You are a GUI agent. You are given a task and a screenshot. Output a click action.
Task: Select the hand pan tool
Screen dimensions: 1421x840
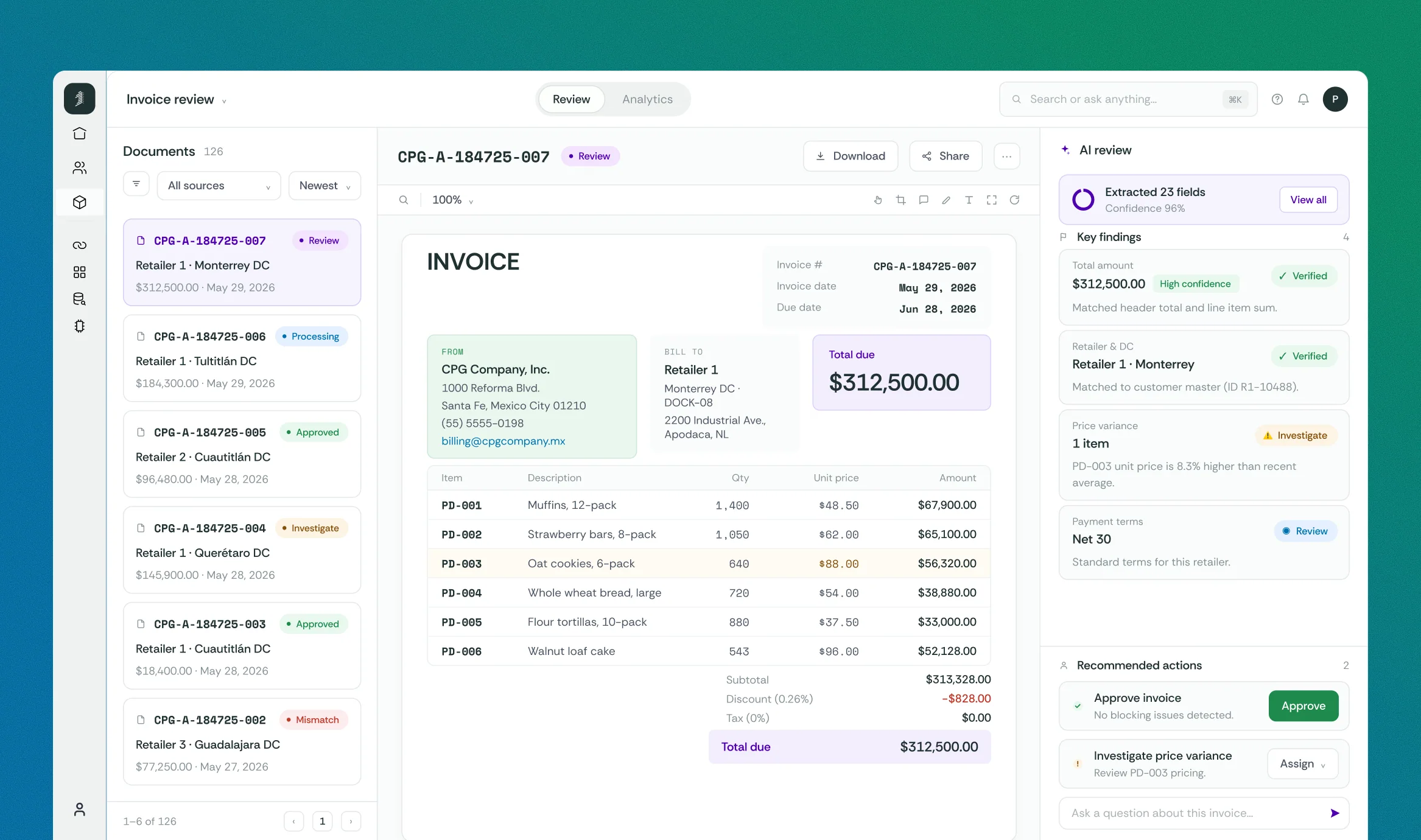tap(878, 200)
